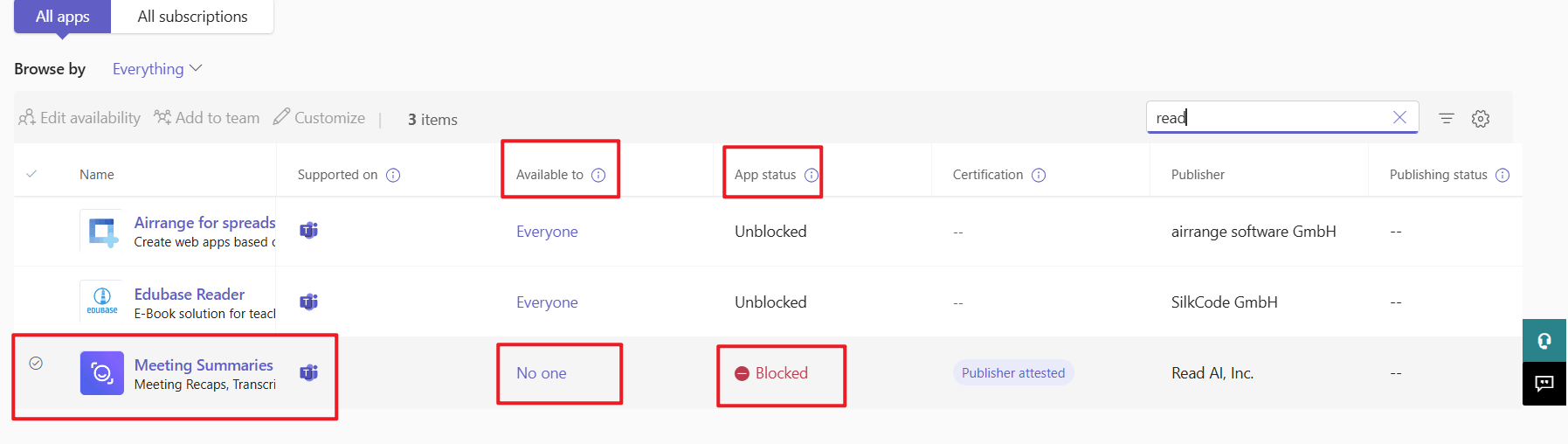Open the help headset icon on right edge
The width and height of the screenshot is (1568, 444).
pyautogui.click(x=1544, y=340)
